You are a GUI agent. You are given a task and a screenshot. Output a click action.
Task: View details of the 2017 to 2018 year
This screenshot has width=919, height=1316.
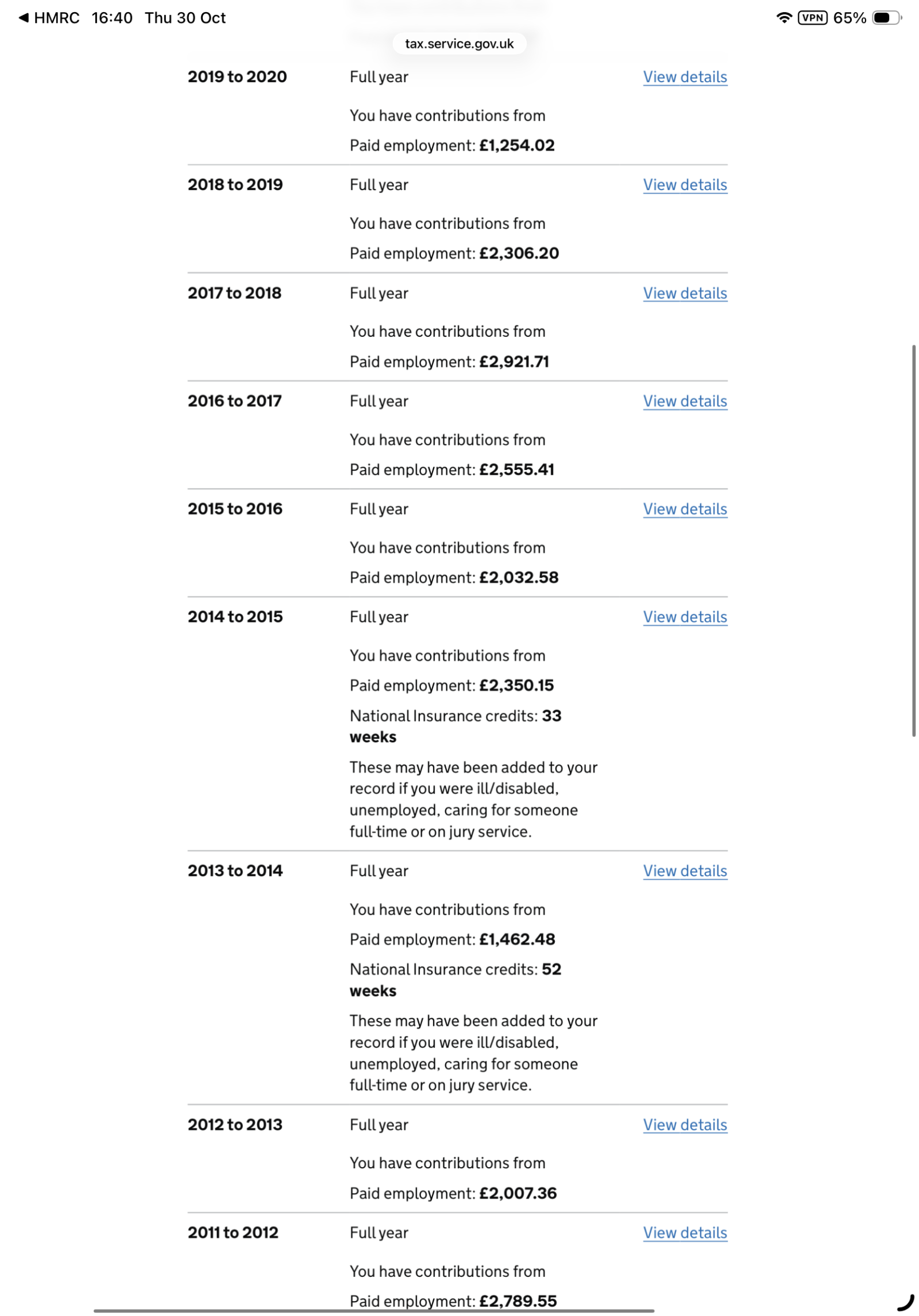685,293
